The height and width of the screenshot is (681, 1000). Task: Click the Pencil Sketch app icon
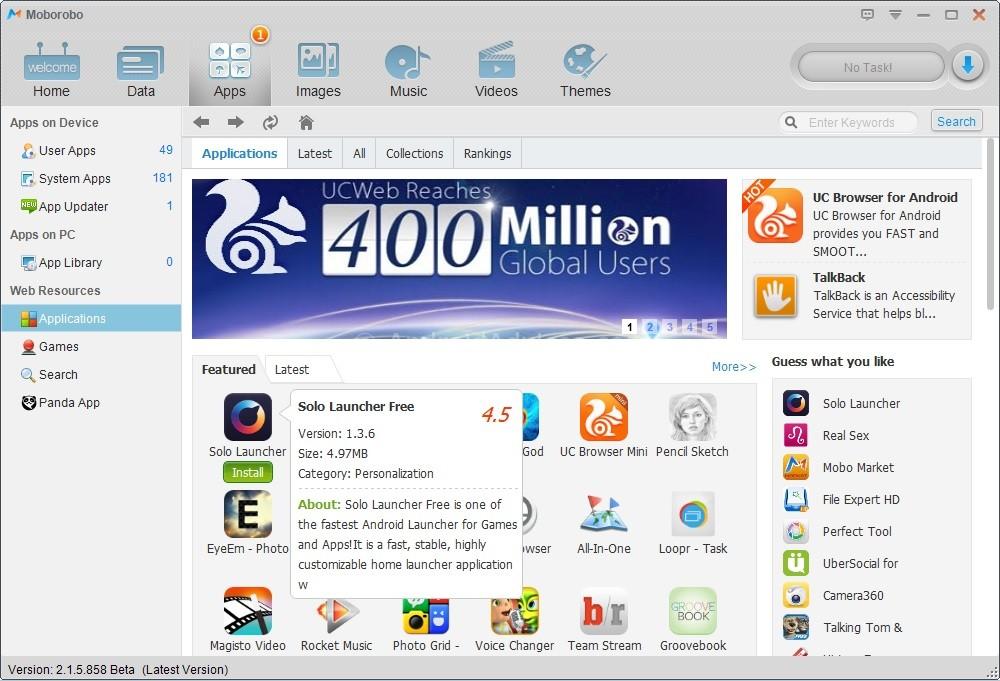[693, 417]
